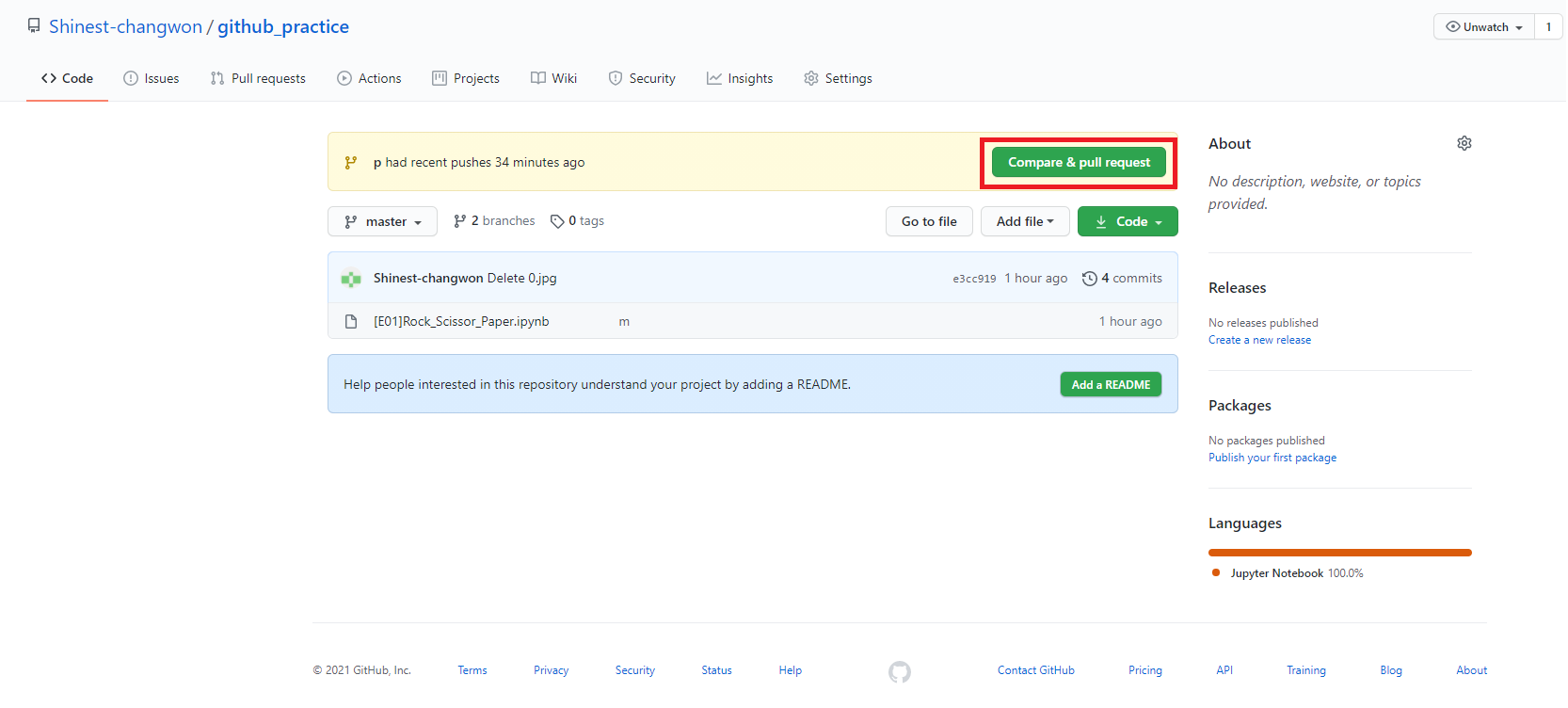This screenshot has width=1568, height=708.
Task: Open the API footer link
Action: tap(1224, 670)
